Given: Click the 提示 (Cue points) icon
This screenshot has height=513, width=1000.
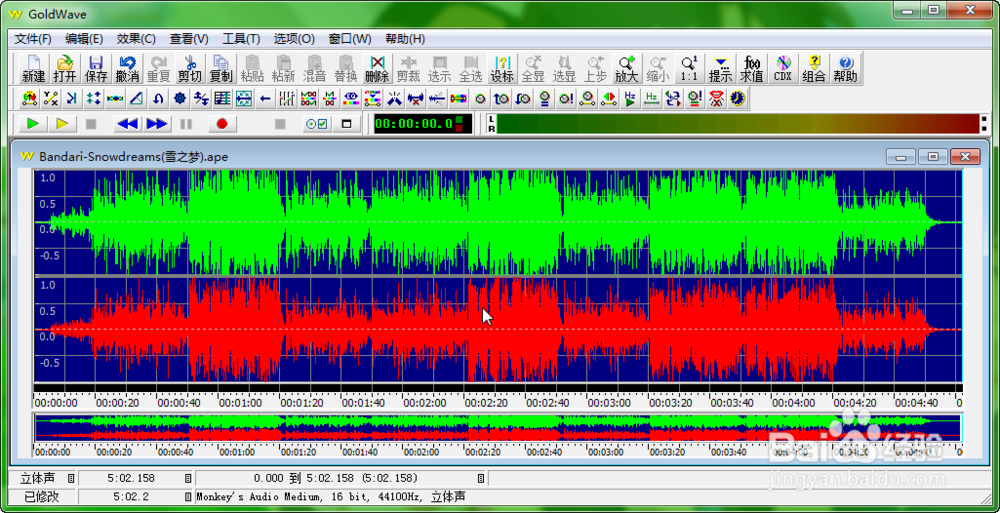Looking at the screenshot, I should [x=721, y=69].
